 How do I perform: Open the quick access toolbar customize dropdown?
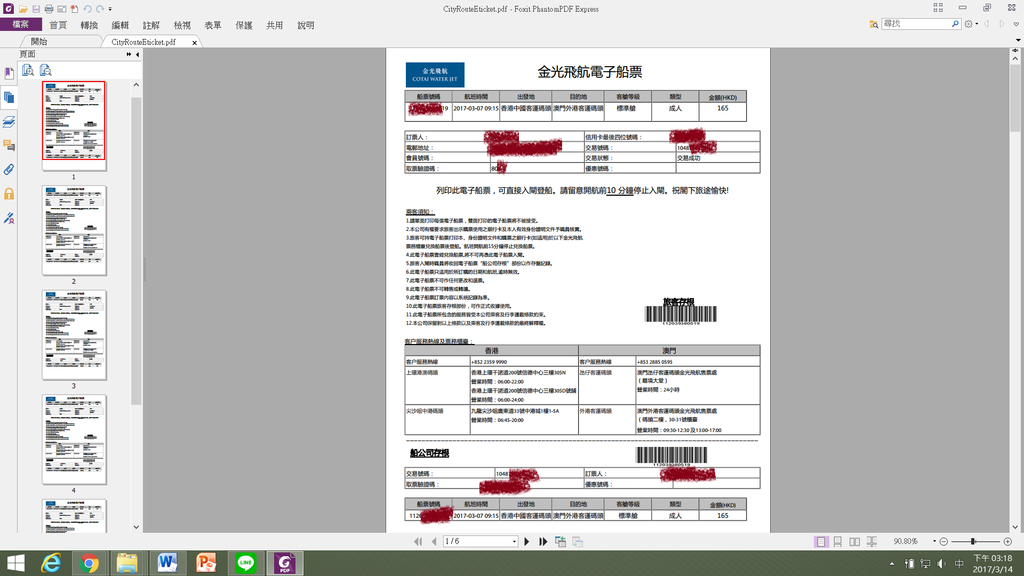(x=110, y=9)
